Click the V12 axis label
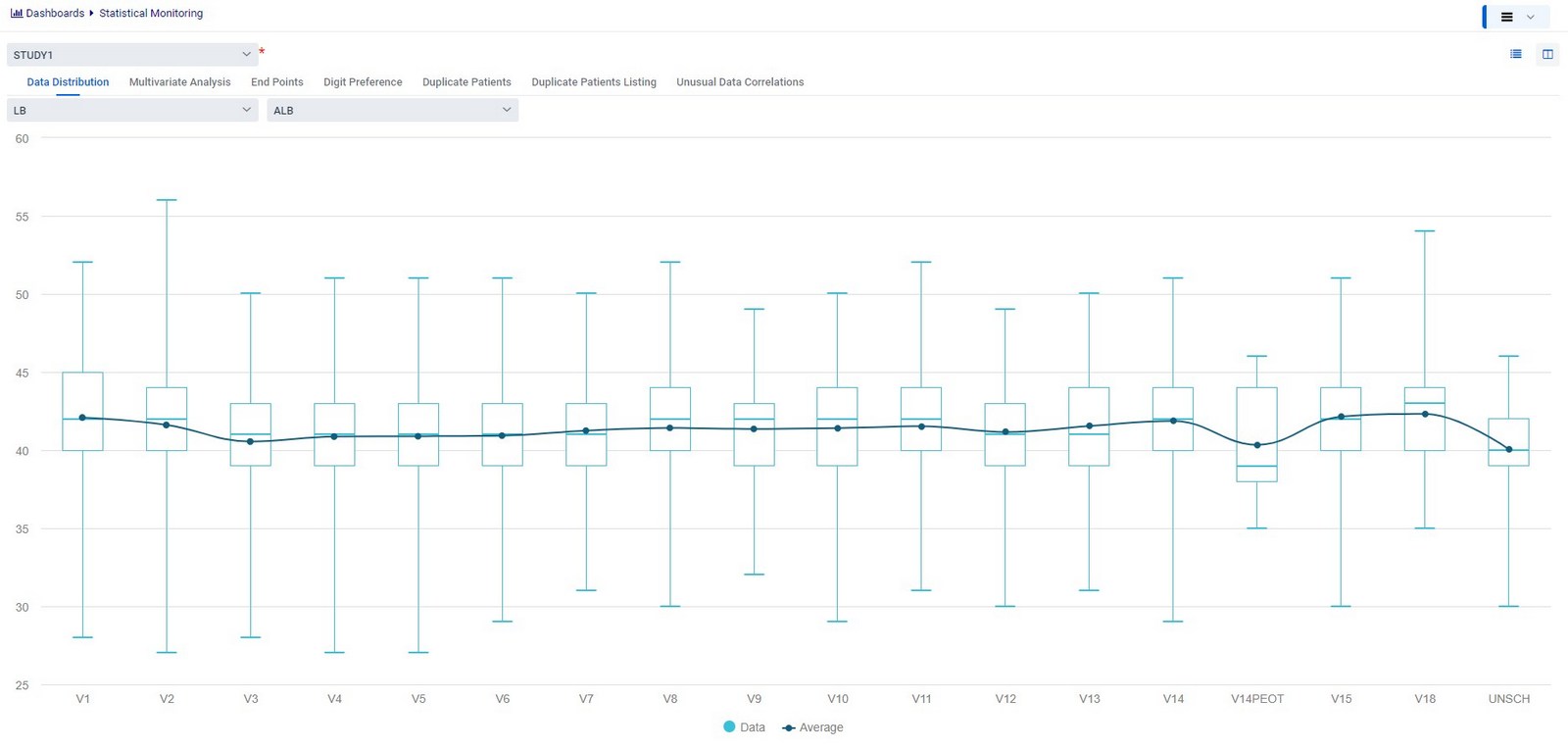The height and width of the screenshot is (750, 1568). [x=1005, y=699]
